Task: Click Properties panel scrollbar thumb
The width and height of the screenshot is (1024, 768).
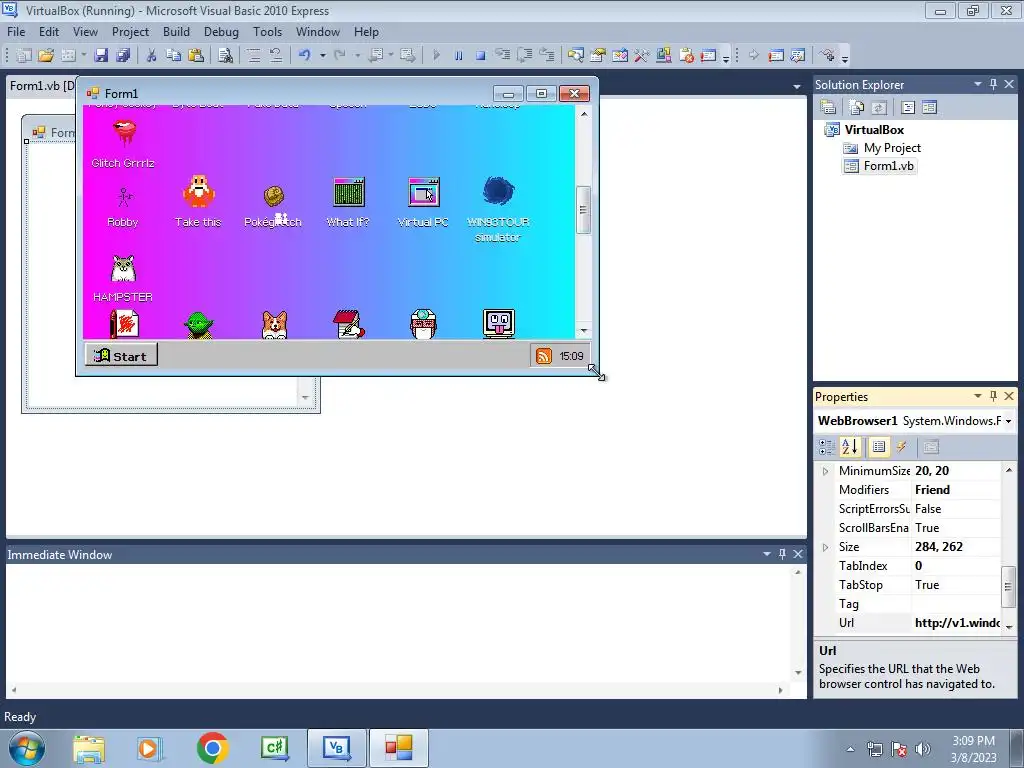Action: [1008, 586]
